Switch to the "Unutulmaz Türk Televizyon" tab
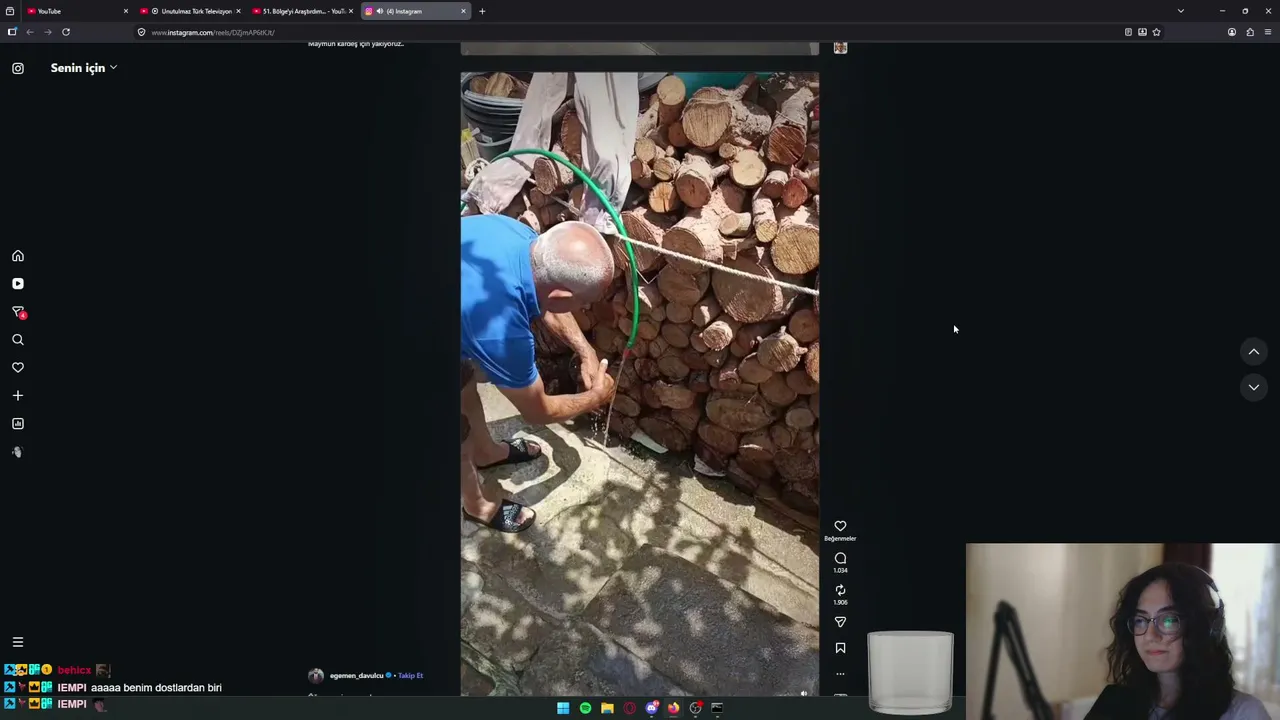Image resolution: width=1280 pixels, height=720 pixels. (x=190, y=11)
